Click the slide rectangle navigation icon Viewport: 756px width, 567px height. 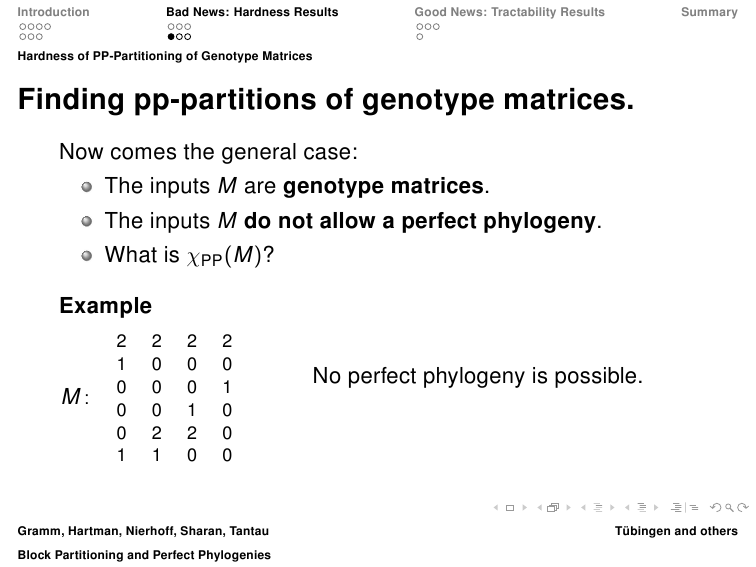coord(510,508)
